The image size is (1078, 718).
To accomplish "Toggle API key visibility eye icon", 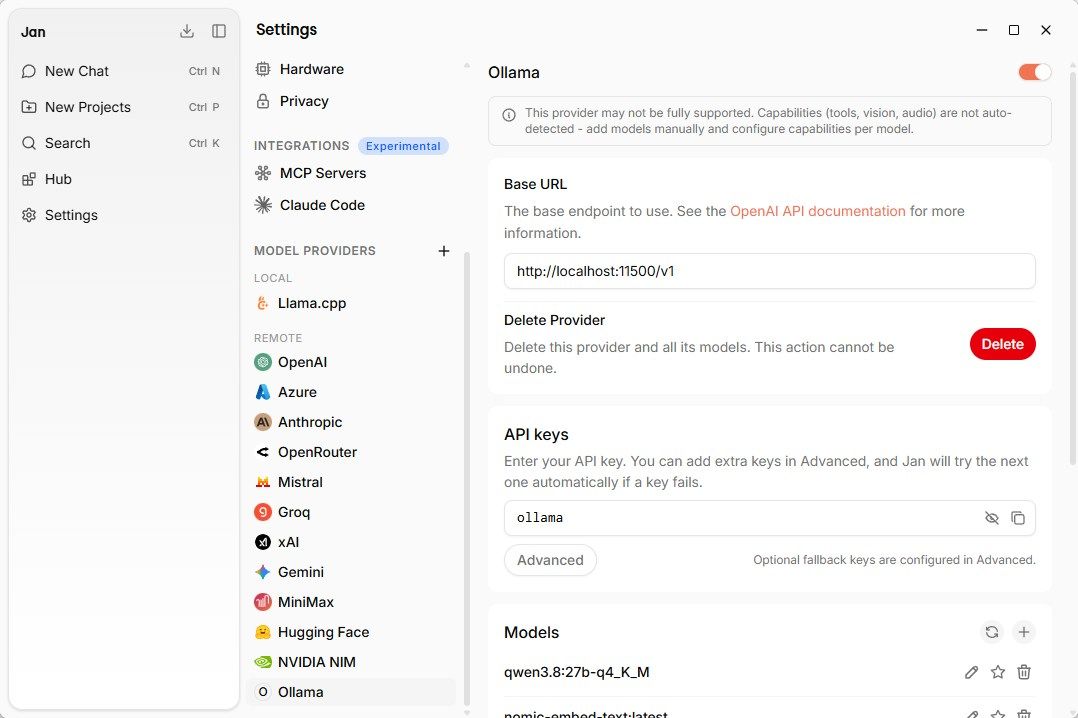I will click(991, 518).
